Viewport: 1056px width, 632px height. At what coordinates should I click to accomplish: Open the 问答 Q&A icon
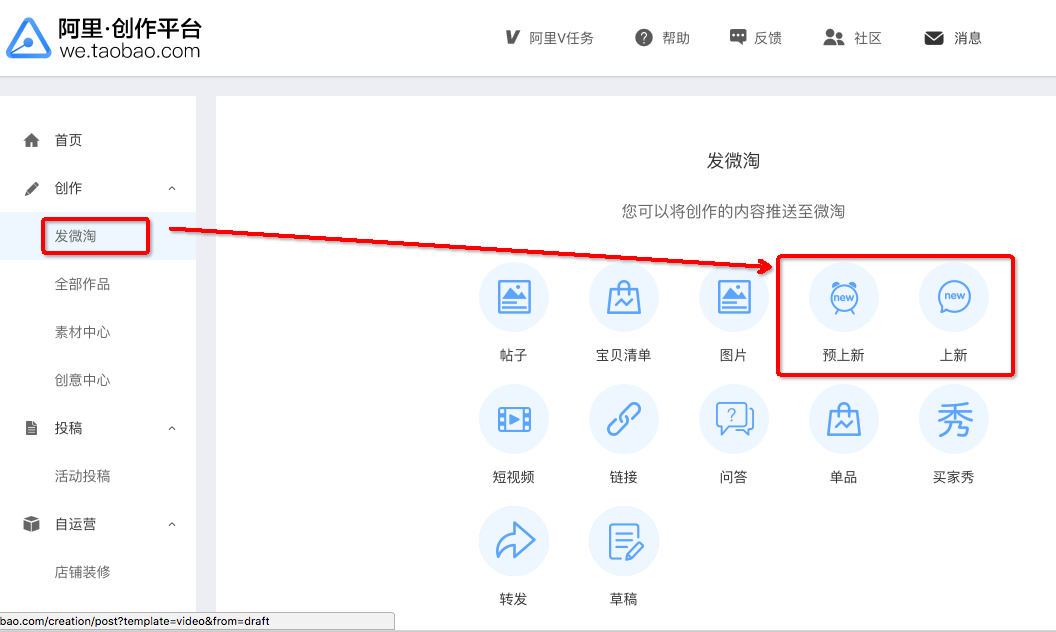[x=733, y=419]
